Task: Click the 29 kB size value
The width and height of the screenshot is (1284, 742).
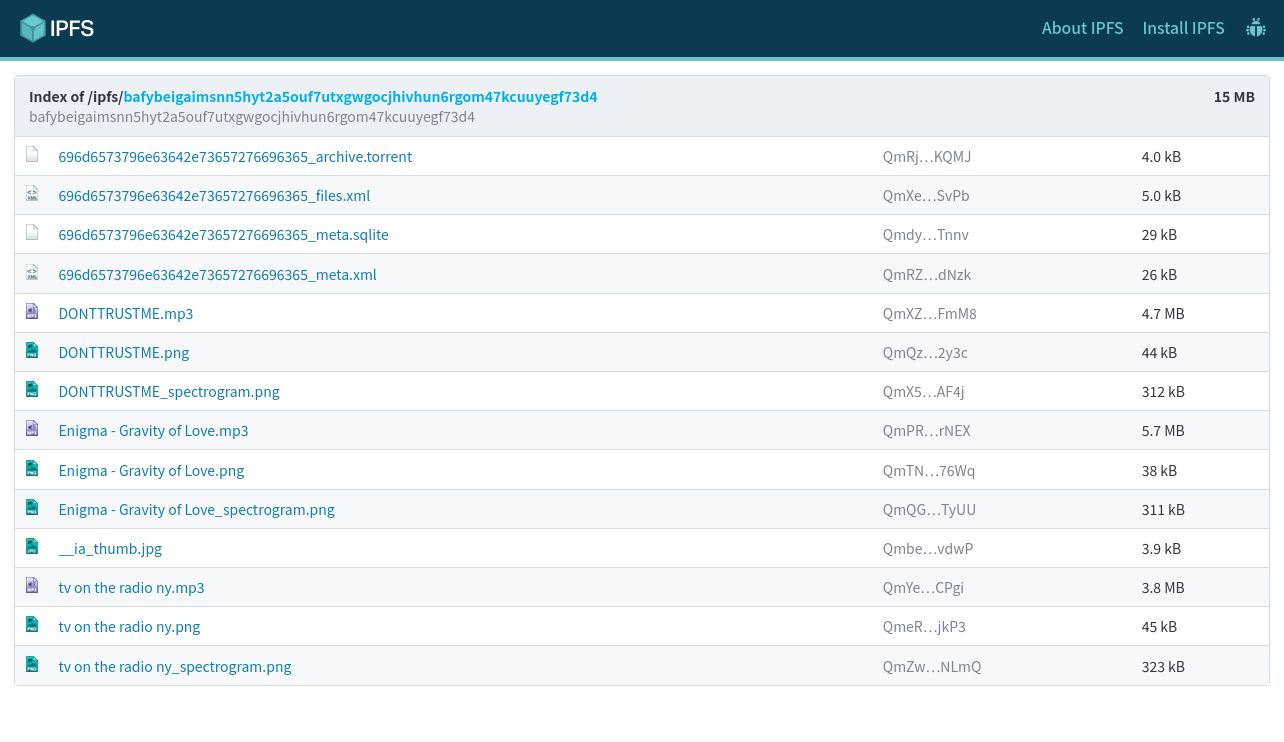Action: (x=1159, y=235)
